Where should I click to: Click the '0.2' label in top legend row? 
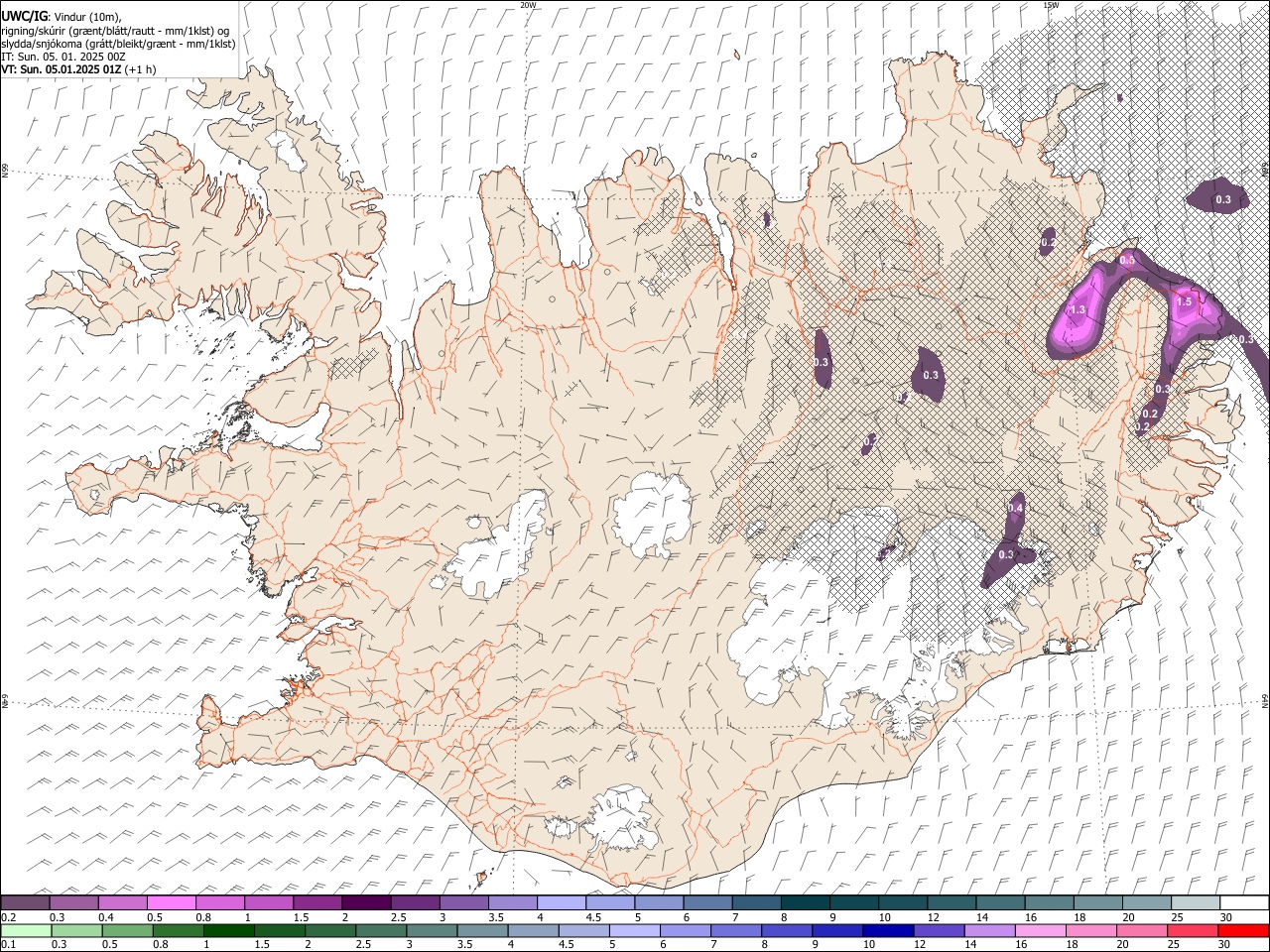click(8, 917)
